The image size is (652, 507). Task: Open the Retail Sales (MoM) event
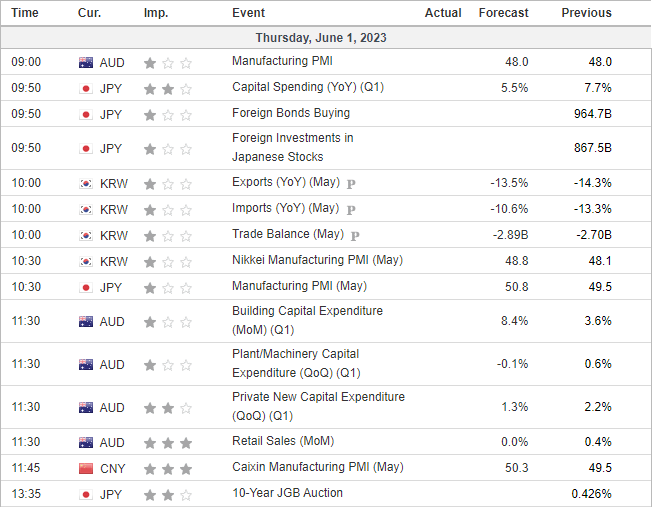click(283, 441)
